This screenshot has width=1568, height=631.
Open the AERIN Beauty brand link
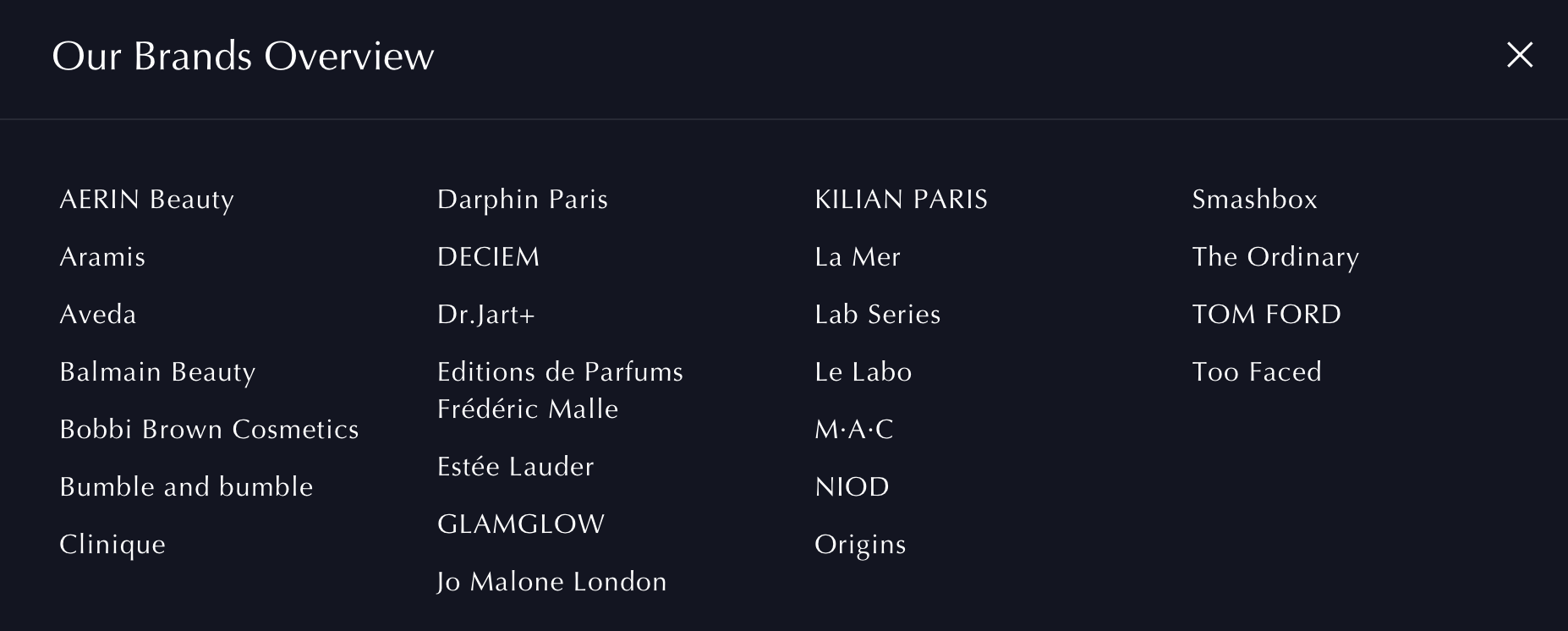pyautogui.click(x=146, y=200)
